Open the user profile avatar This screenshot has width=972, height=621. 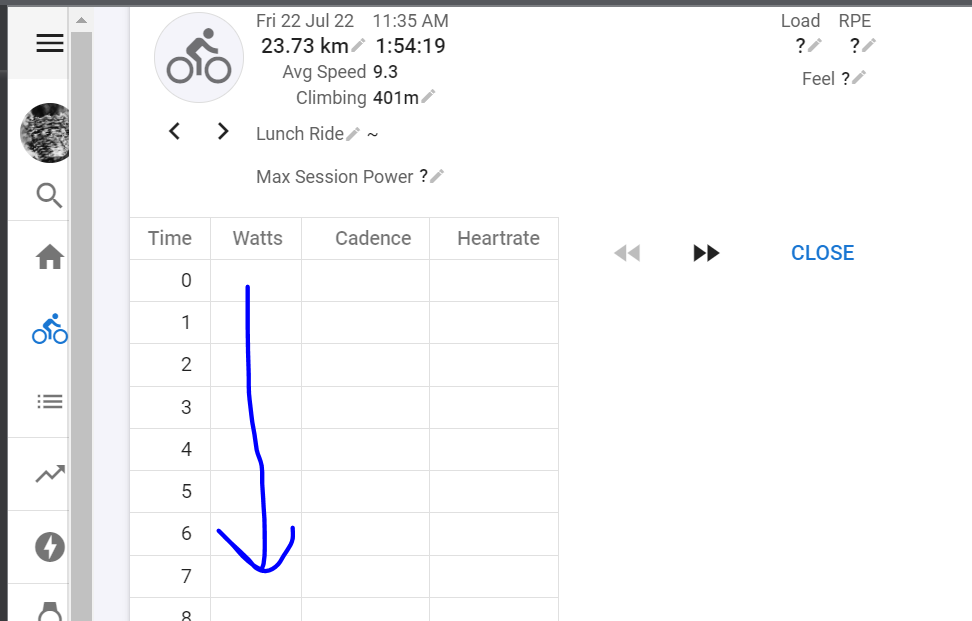pyautogui.click(x=45, y=133)
